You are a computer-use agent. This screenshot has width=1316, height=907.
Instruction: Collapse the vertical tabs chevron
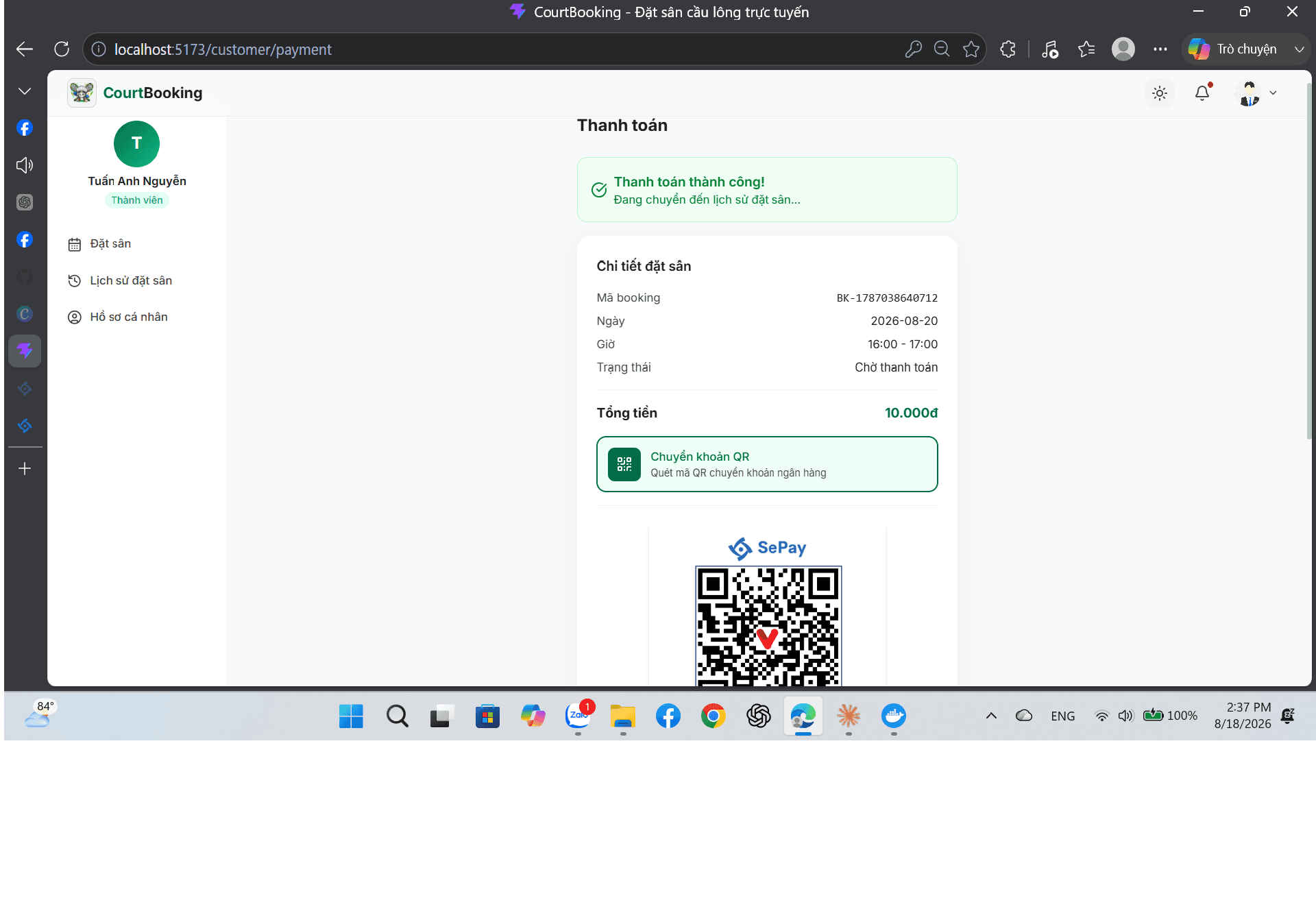tap(25, 91)
